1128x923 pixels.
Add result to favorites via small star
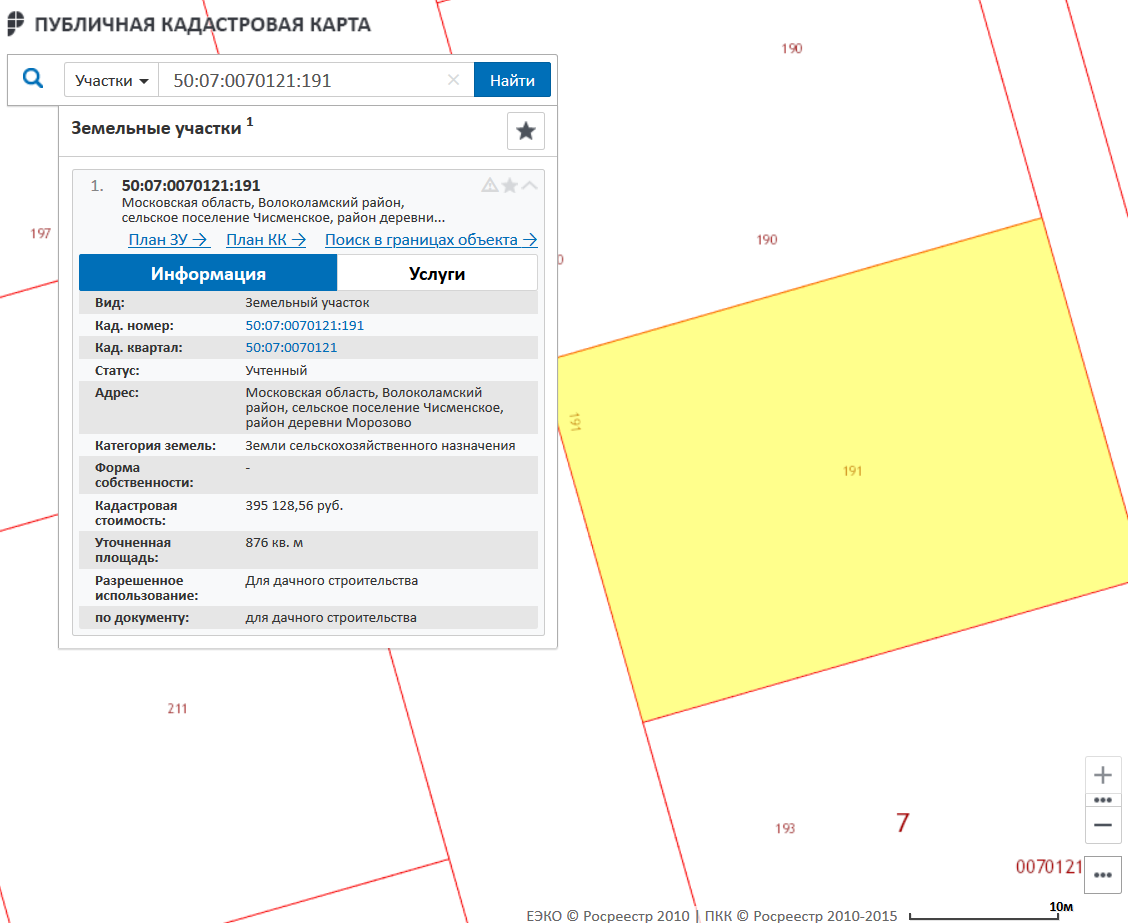[x=509, y=186]
